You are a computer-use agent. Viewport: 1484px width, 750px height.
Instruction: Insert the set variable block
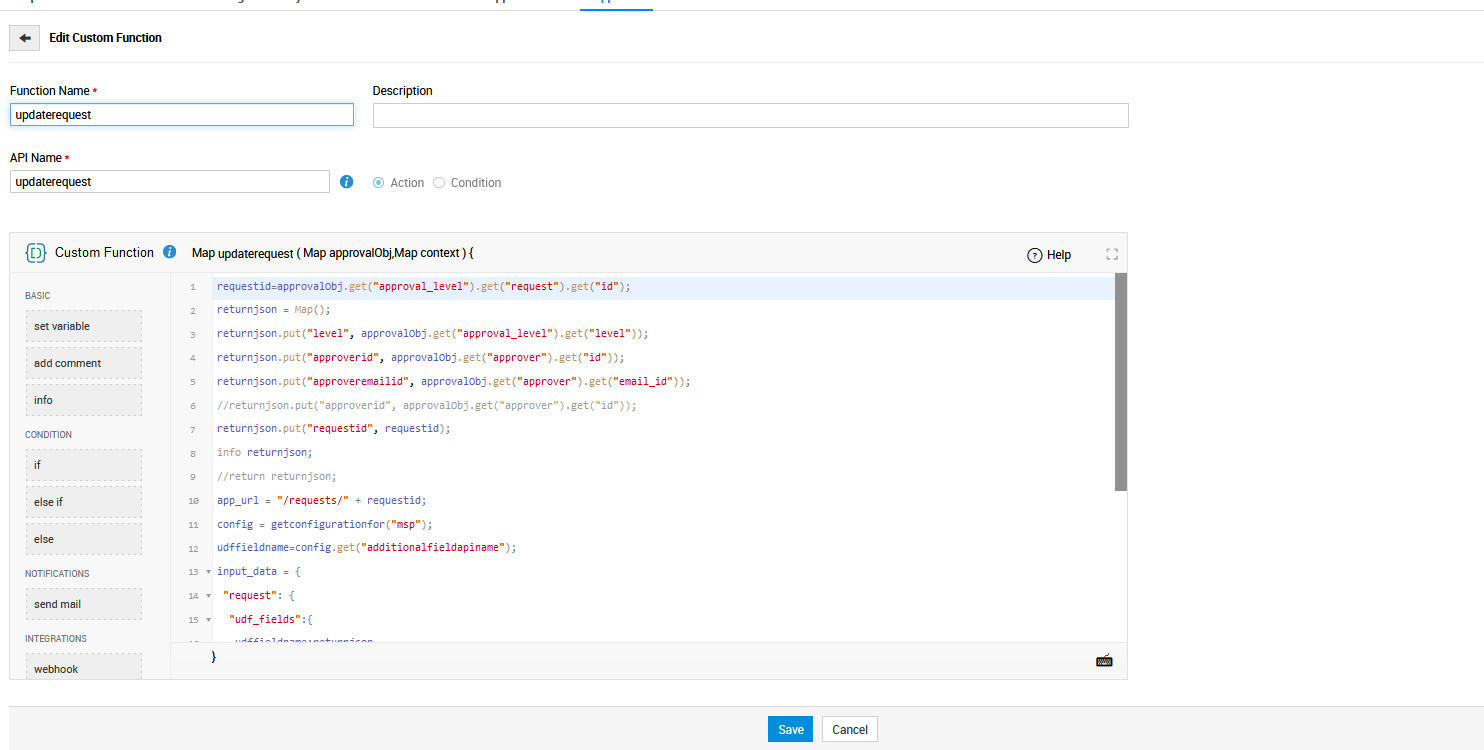click(84, 326)
